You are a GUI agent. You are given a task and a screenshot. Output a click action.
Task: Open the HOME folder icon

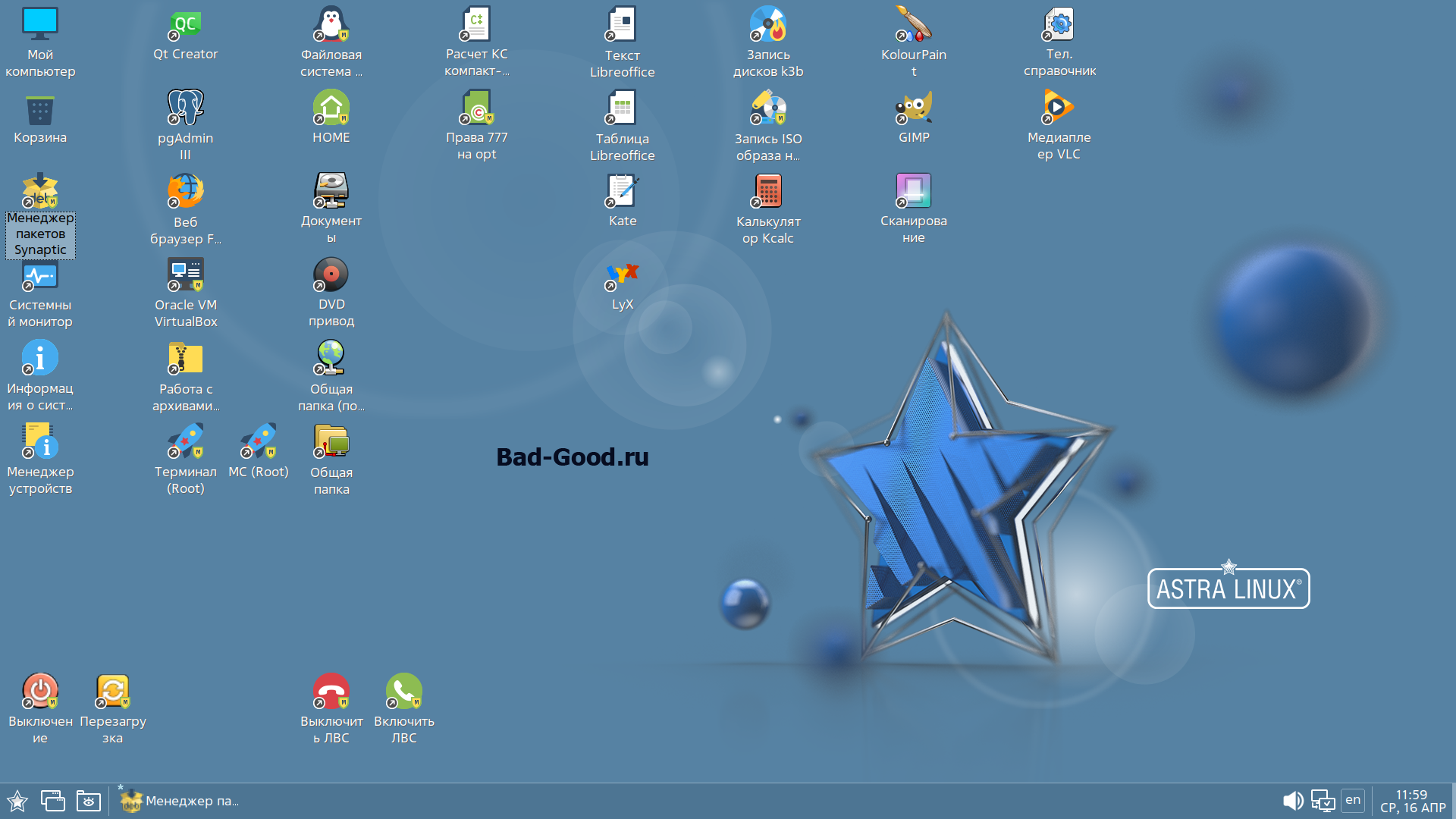[331, 108]
